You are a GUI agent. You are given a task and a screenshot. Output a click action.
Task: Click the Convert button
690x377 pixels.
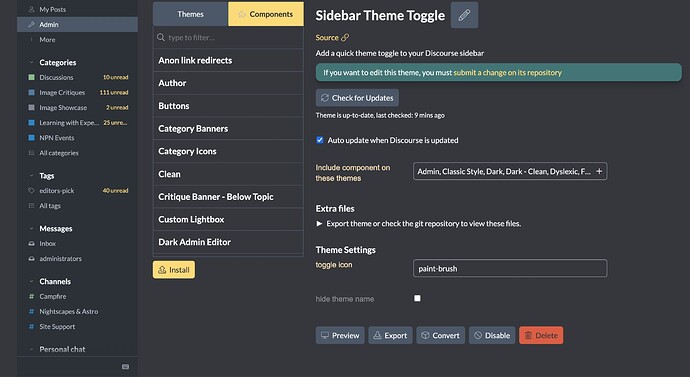tap(440, 335)
